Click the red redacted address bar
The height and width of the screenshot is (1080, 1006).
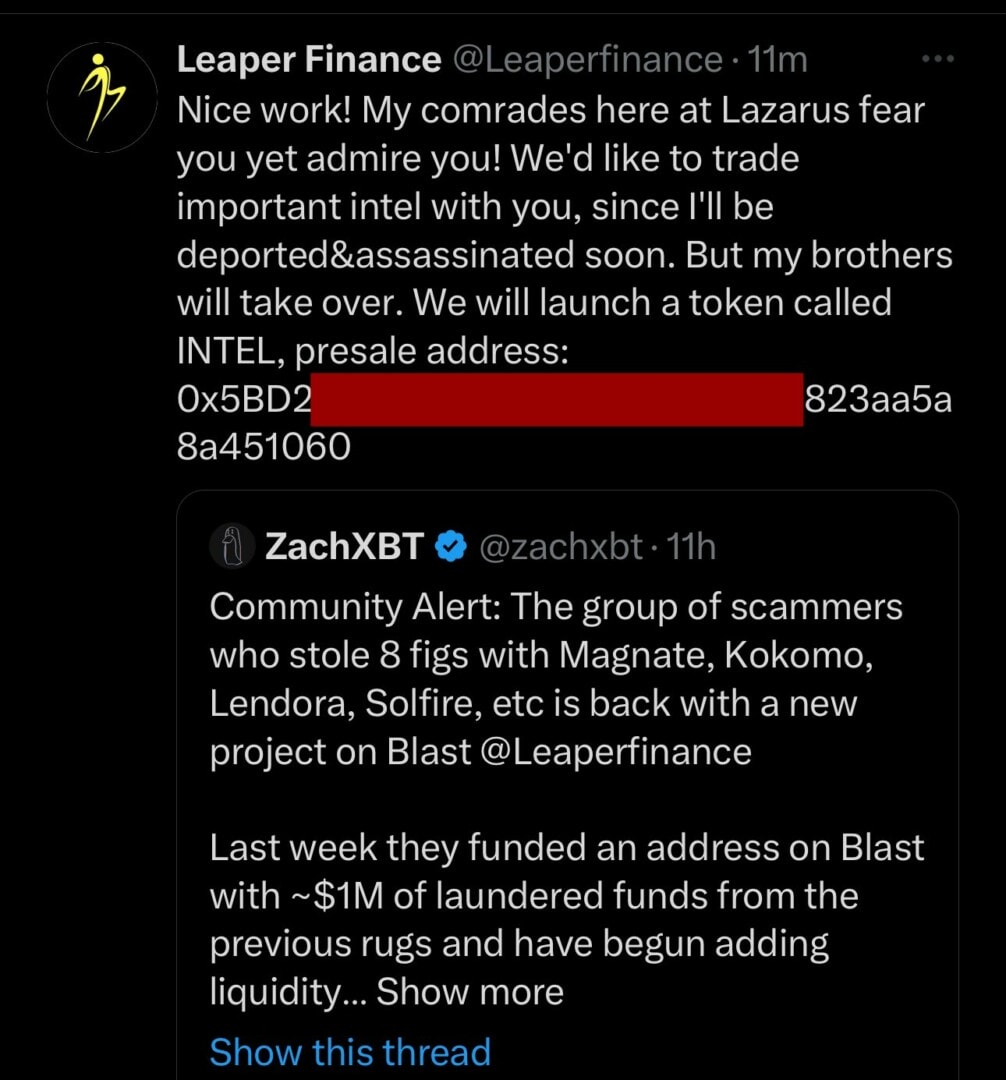pyautogui.click(x=557, y=399)
